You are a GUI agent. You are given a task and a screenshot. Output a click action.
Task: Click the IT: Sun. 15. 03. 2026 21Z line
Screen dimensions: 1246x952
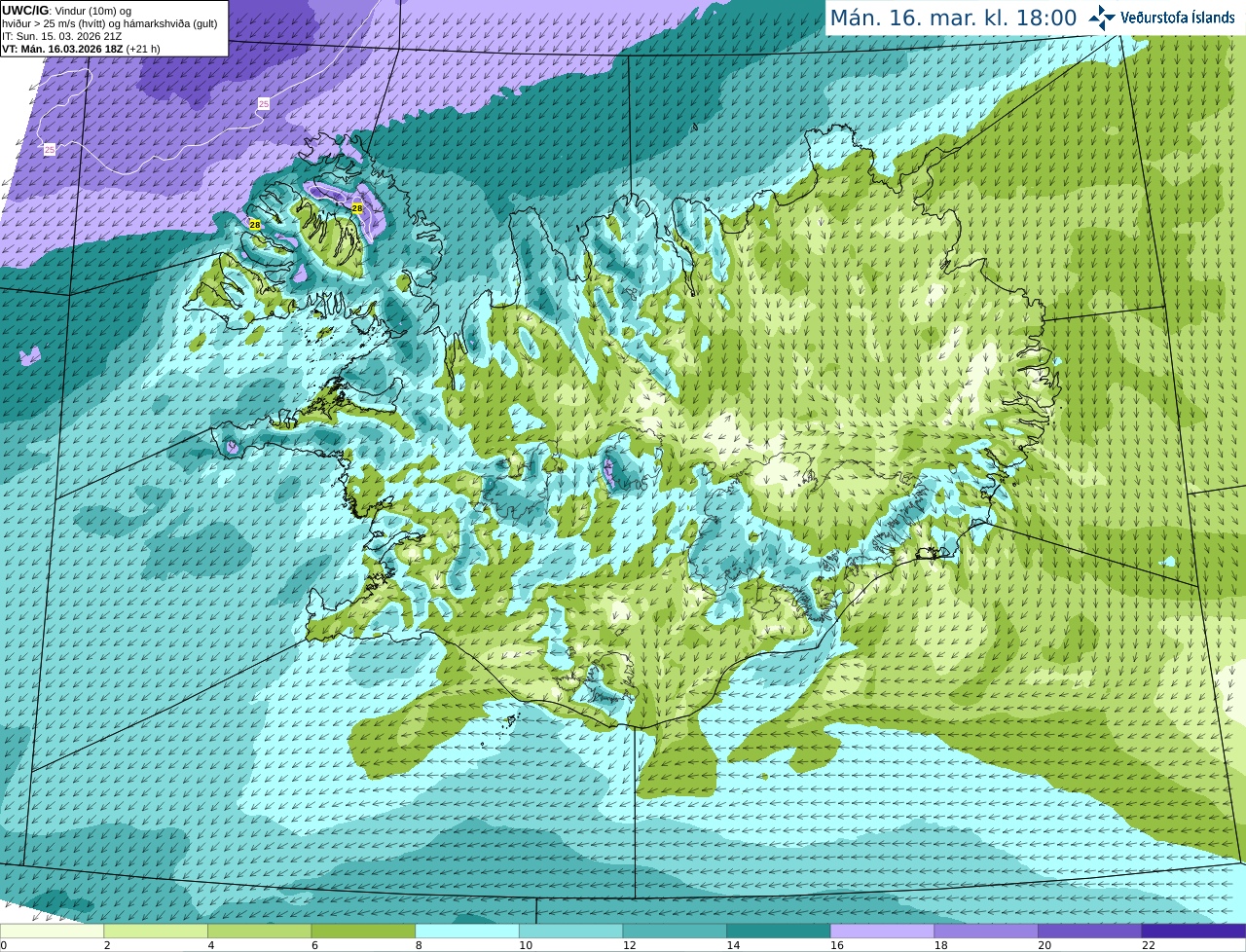point(61,36)
